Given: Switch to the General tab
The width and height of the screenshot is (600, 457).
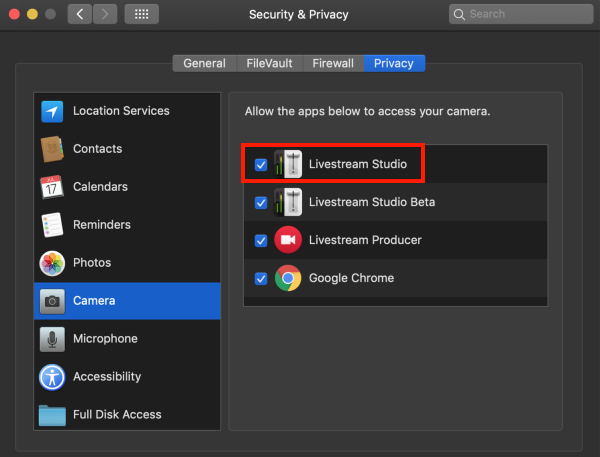Looking at the screenshot, I should [x=205, y=63].
